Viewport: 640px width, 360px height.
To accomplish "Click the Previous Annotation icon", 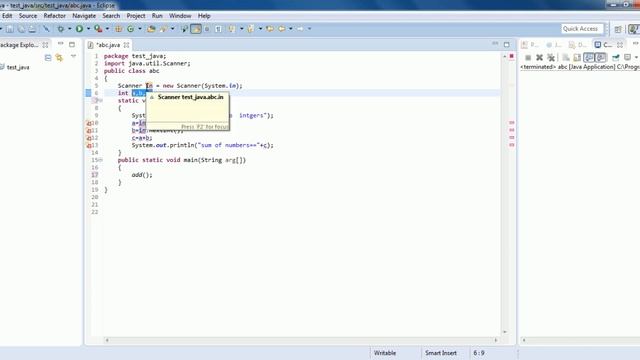I will 251,29.
